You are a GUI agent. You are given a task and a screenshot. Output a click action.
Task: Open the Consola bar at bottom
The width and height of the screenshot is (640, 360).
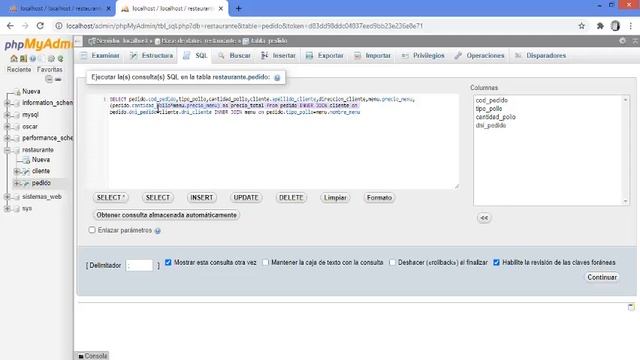92,356
